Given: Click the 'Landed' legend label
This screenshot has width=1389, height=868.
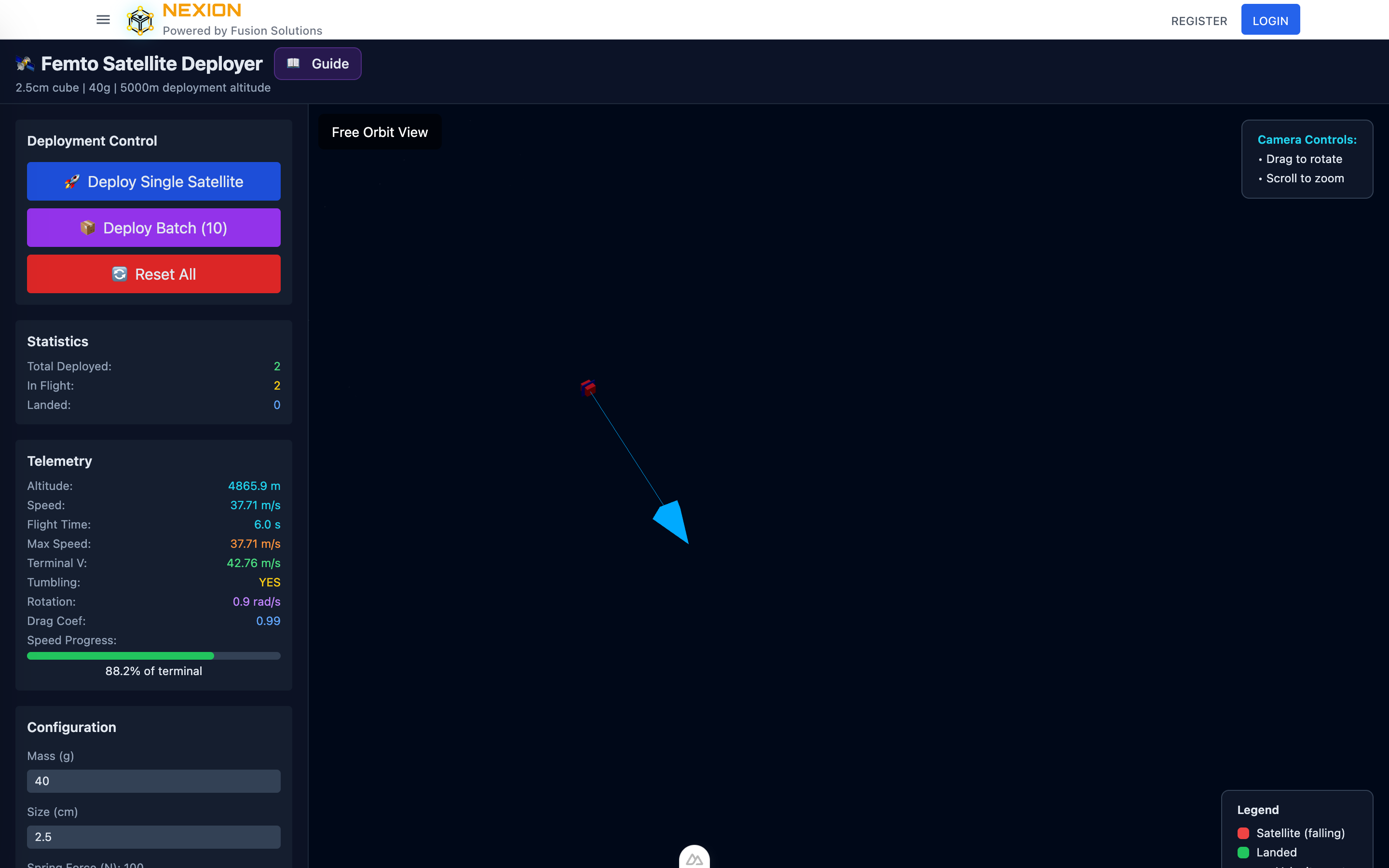Looking at the screenshot, I should [1277, 852].
